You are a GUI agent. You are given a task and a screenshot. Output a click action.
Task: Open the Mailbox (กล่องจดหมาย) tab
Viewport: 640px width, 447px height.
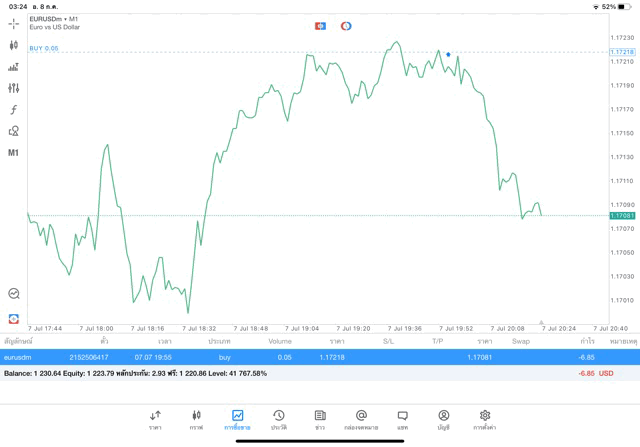(361, 419)
